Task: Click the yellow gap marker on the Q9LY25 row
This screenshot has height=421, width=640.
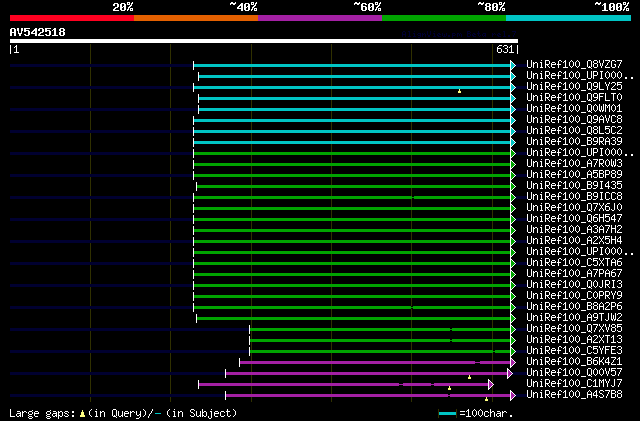Action: pos(460,91)
